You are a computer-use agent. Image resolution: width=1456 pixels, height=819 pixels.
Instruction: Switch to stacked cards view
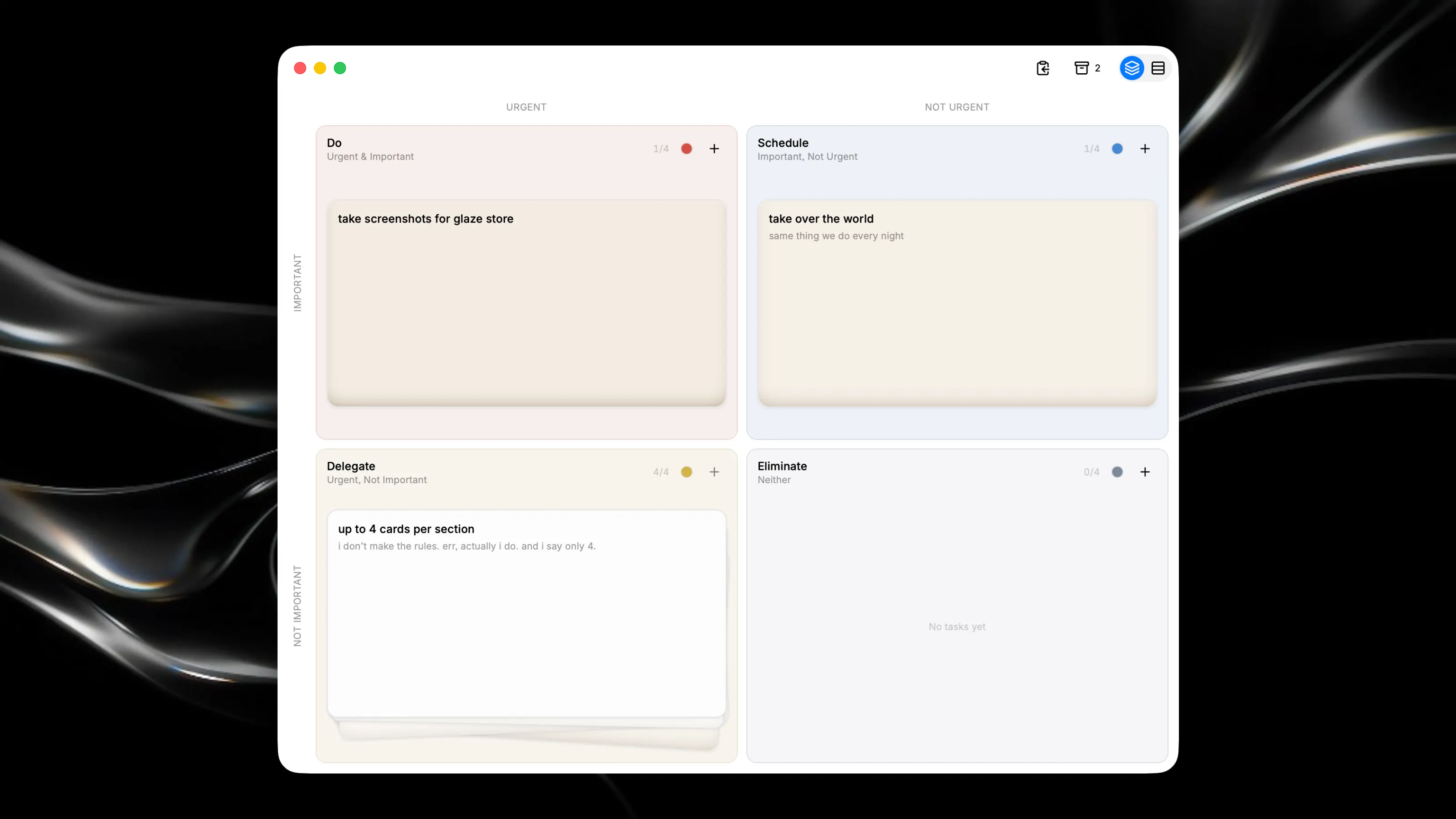tap(1132, 68)
